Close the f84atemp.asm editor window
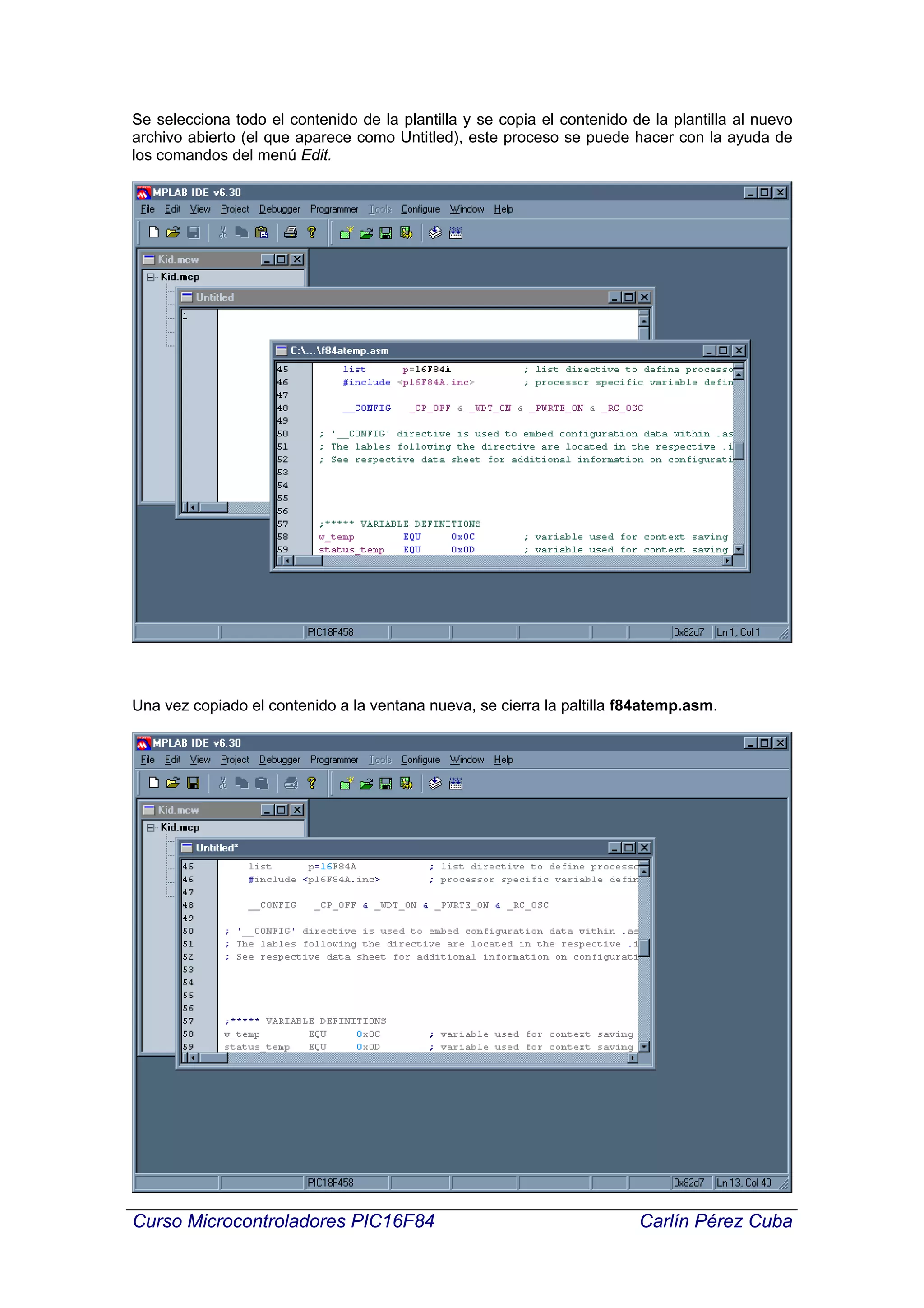This screenshot has width=924, height=1308. coord(739,350)
